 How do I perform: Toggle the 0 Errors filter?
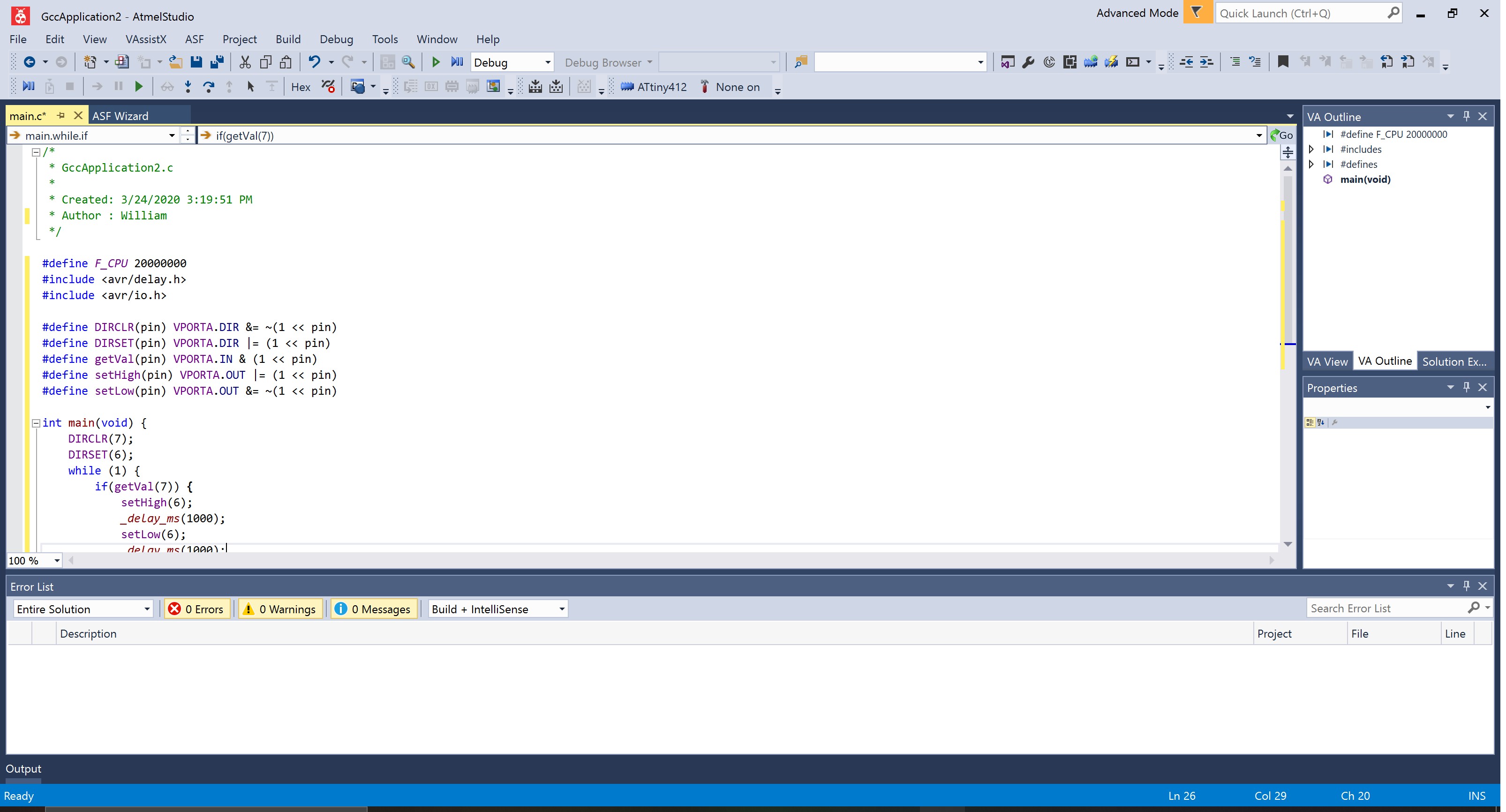point(196,609)
